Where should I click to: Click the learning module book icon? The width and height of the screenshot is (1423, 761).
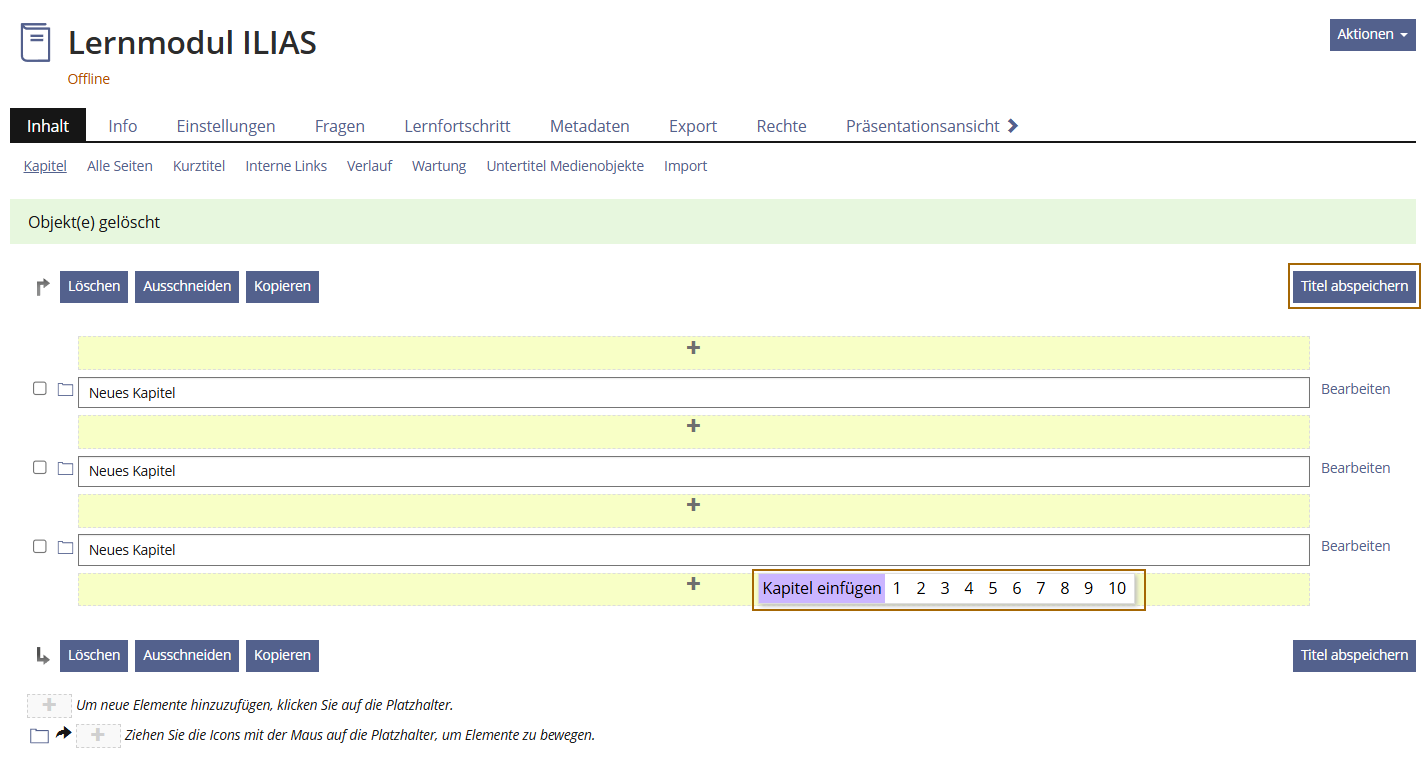tap(35, 43)
